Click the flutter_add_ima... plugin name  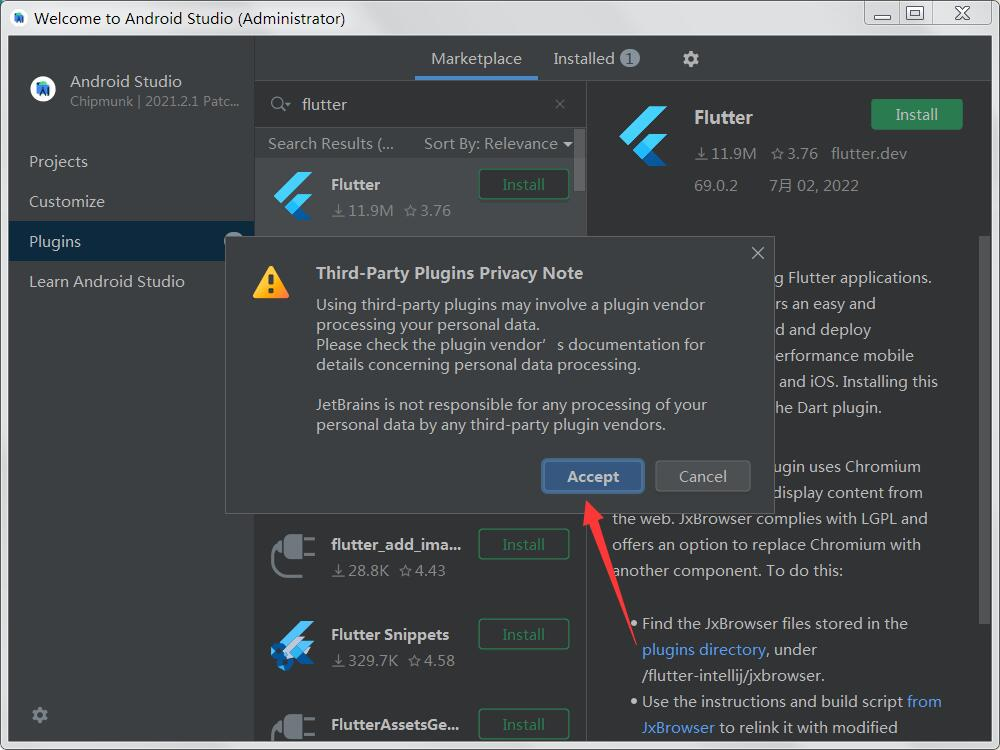pyautogui.click(x=395, y=545)
